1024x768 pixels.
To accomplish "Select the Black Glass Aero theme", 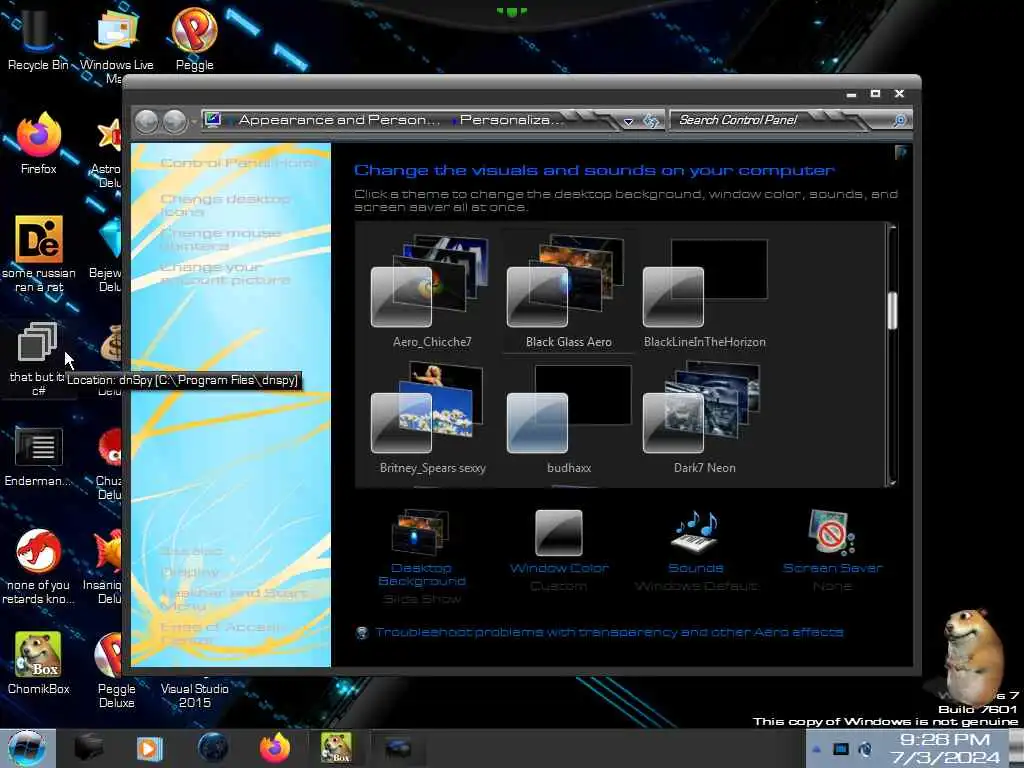I will pyautogui.click(x=568, y=292).
